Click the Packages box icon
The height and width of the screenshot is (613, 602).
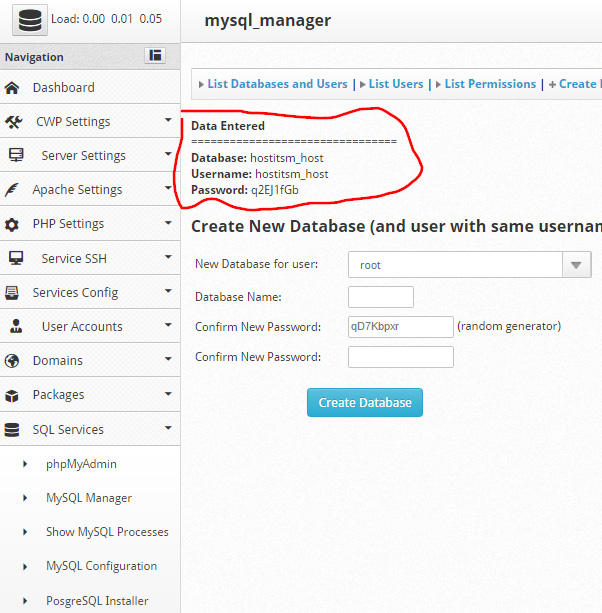pos(12,395)
